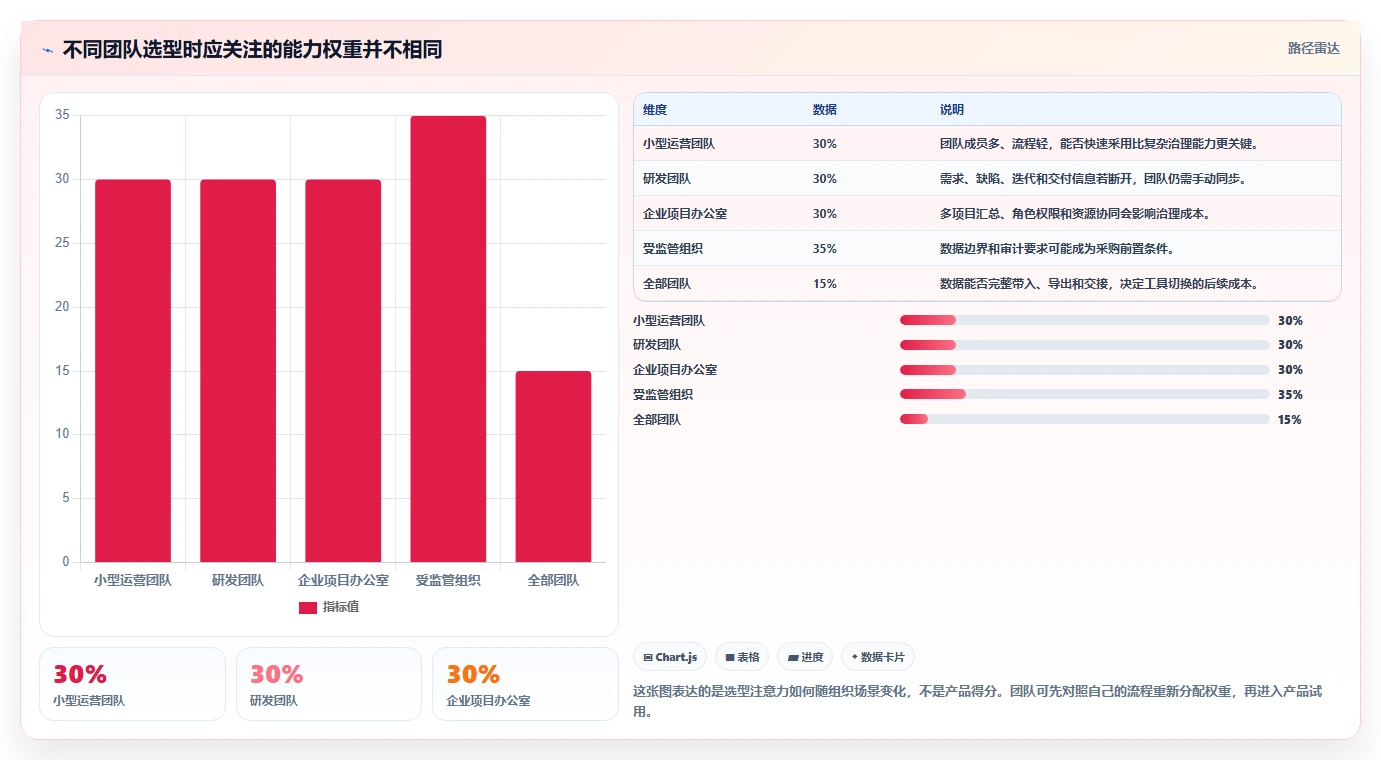Click the 受监管组织 cell in the table

point(673,249)
